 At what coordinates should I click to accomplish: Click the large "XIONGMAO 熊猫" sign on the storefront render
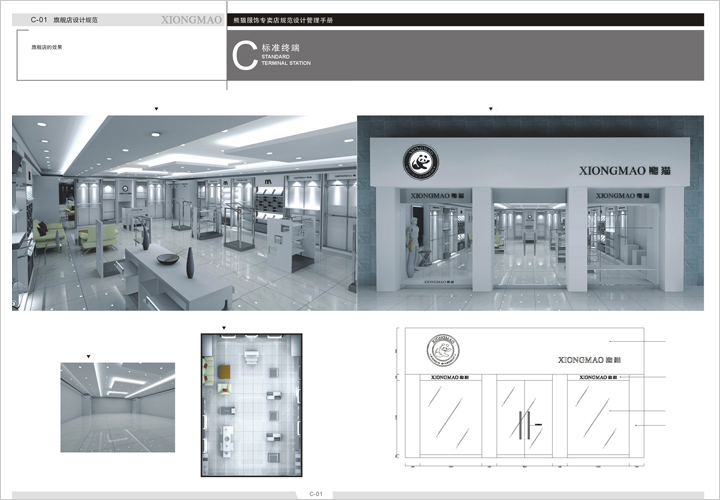coord(624,171)
